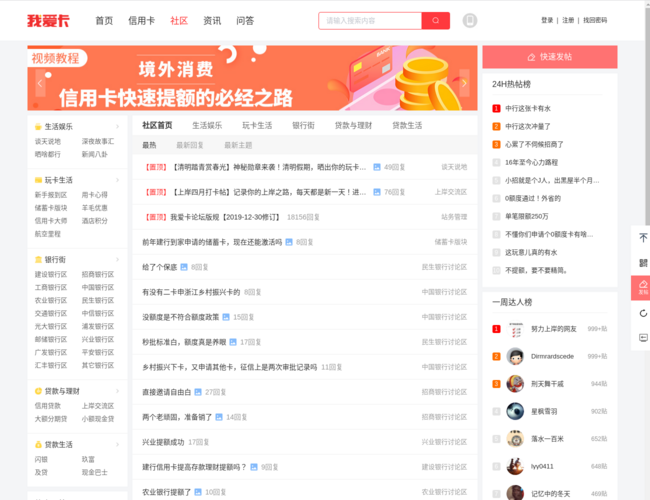Open post 兴业提额成功
Image resolution: width=650 pixels, height=500 pixels.
coord(163,442)
